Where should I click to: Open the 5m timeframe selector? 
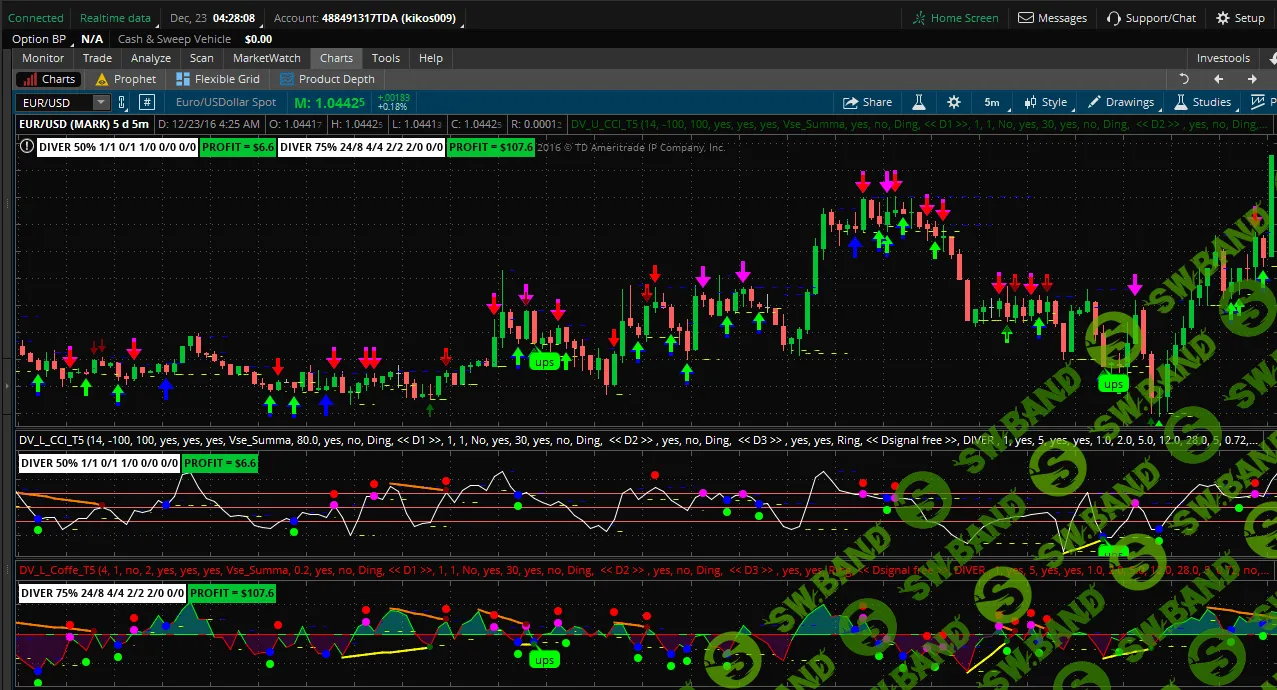coord(991,102)
